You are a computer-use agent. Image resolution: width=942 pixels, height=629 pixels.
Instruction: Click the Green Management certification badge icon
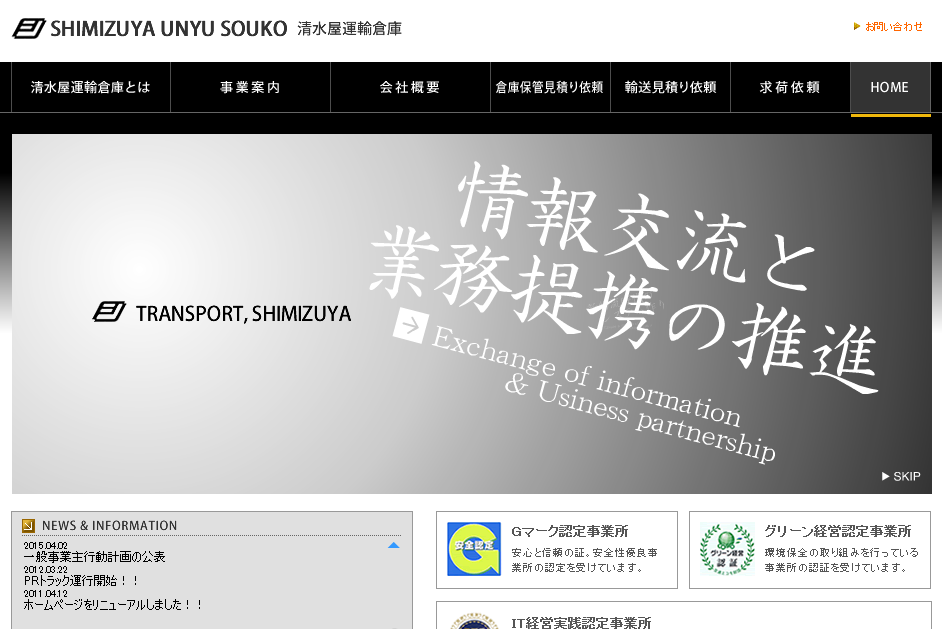[727, 549]
